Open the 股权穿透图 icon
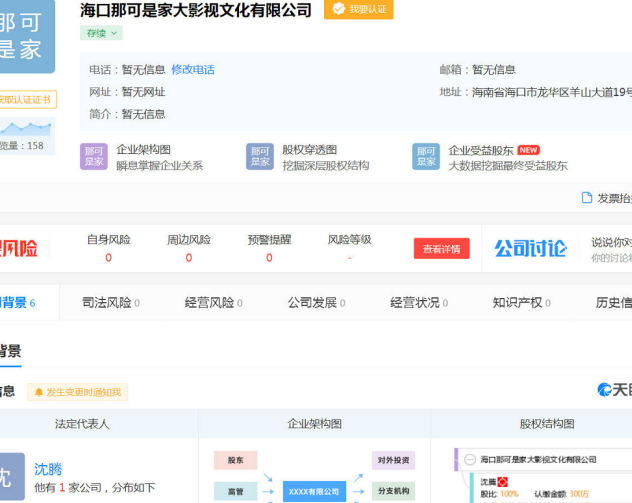Viewport: 632px width, 503px height. pyautogui.click(x=260, y=156)
